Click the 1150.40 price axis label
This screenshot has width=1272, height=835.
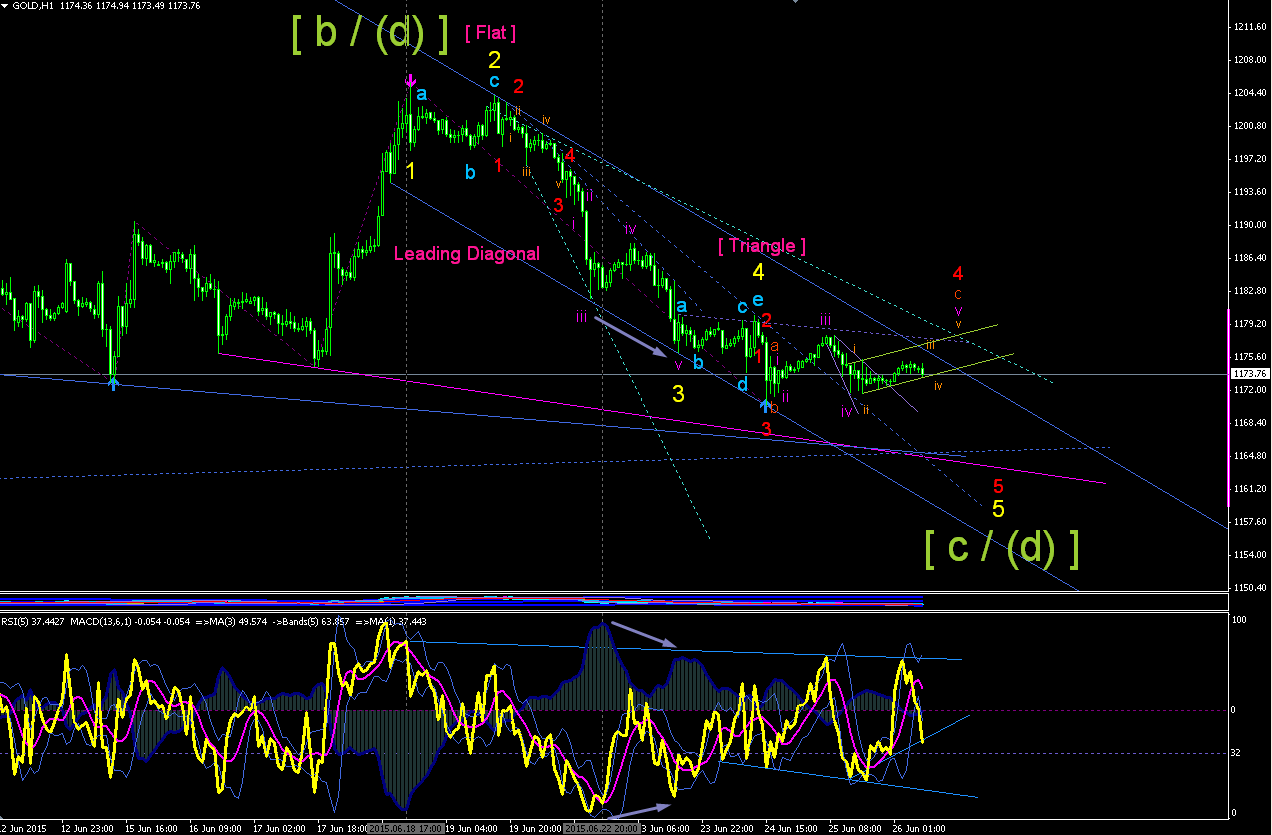click(1250, 588)
